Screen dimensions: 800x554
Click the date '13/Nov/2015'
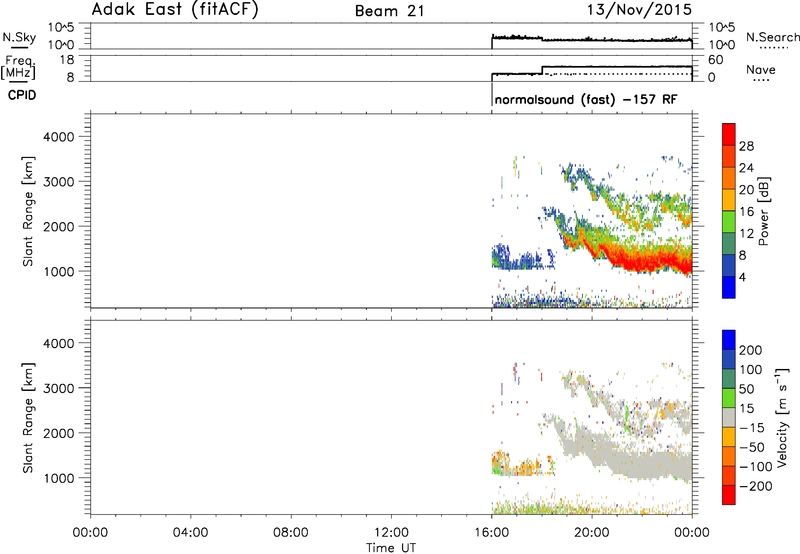pyautogui.click(x=639, y=10)
